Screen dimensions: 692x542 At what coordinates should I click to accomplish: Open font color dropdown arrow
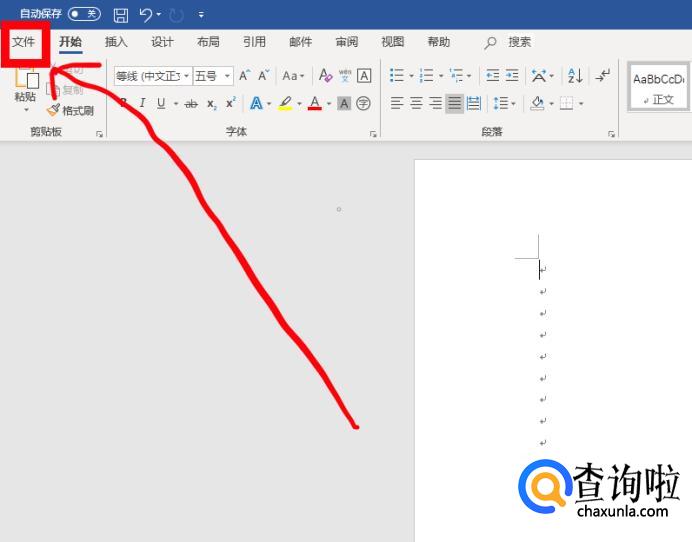click(x=329, y=104)
